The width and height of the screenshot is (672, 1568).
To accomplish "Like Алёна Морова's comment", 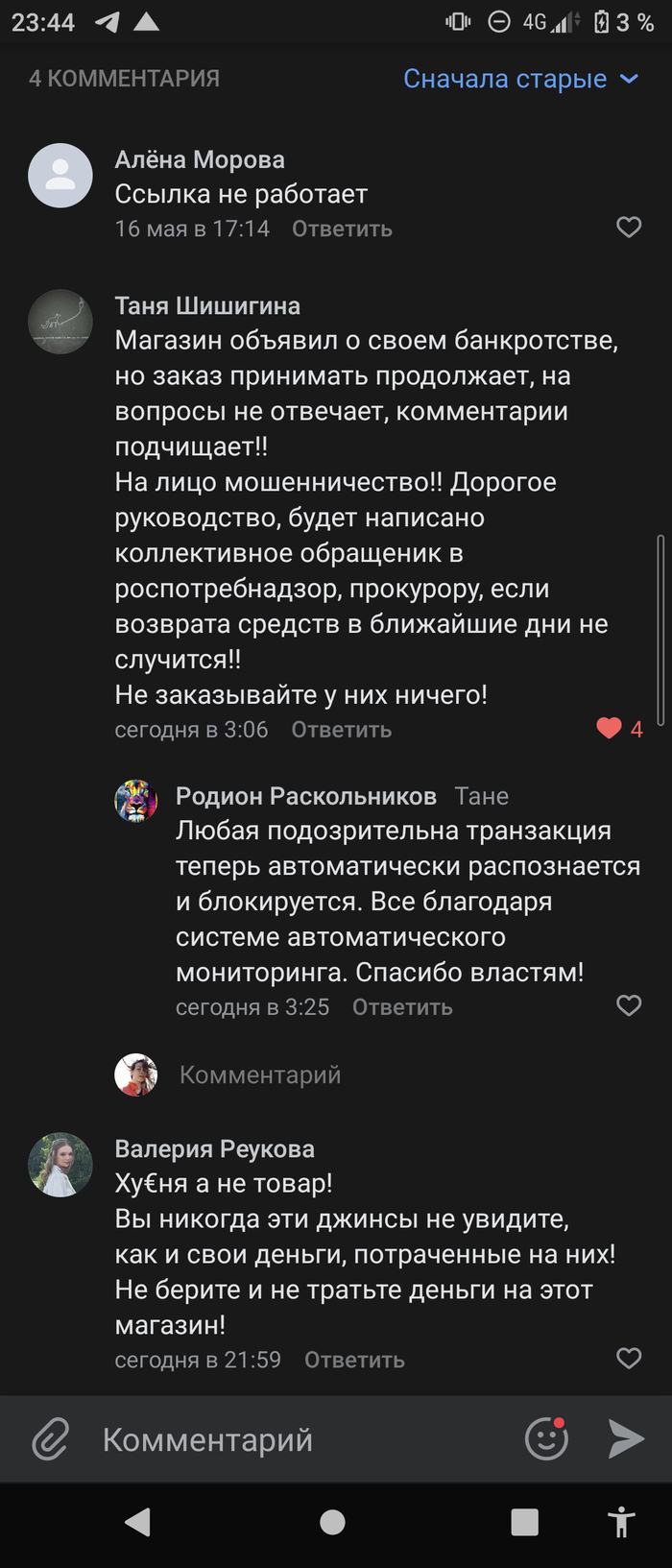I will 629,228.
